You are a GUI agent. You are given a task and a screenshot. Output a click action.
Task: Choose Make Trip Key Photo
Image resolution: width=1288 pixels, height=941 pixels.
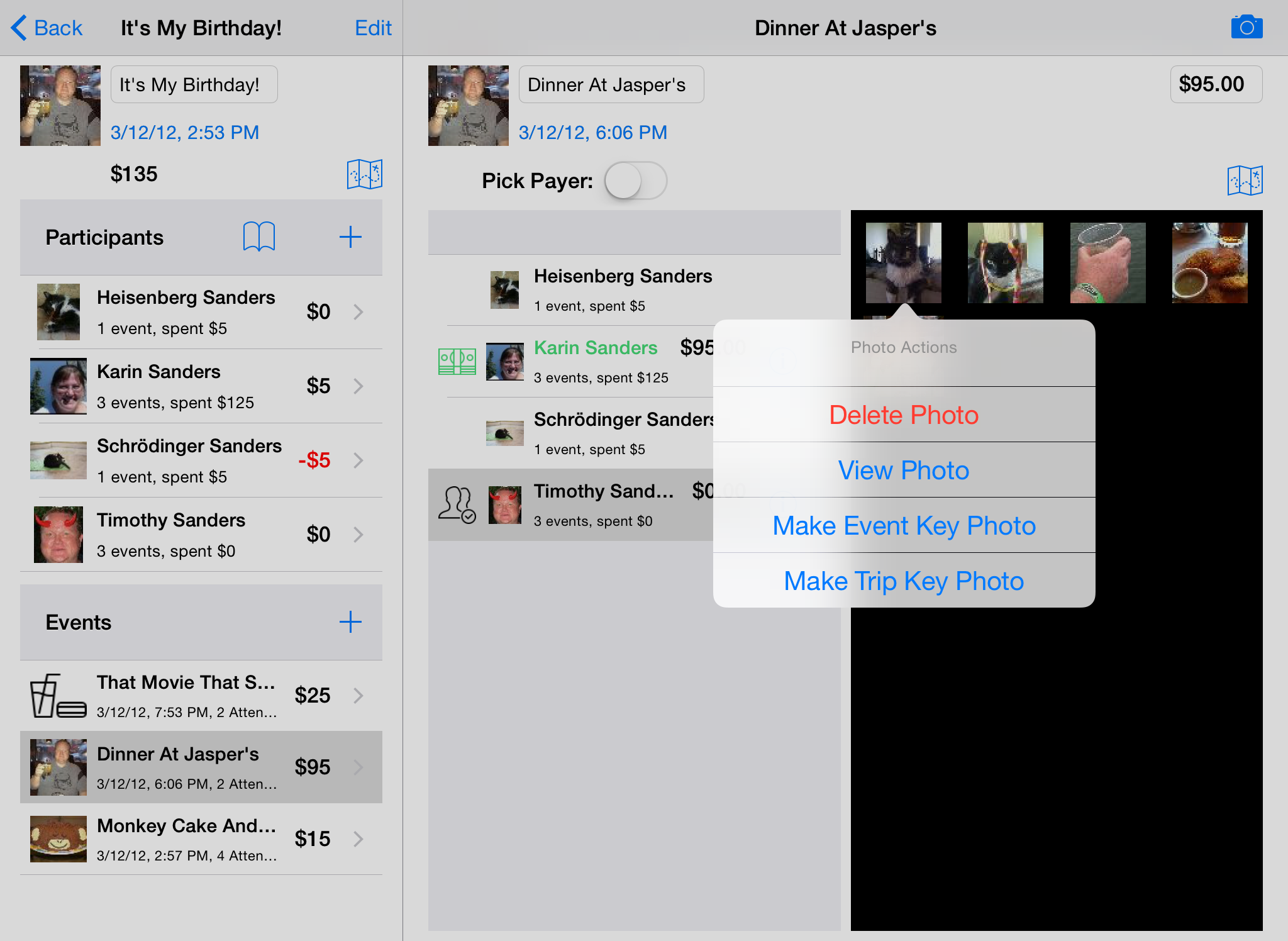[904, 581]
